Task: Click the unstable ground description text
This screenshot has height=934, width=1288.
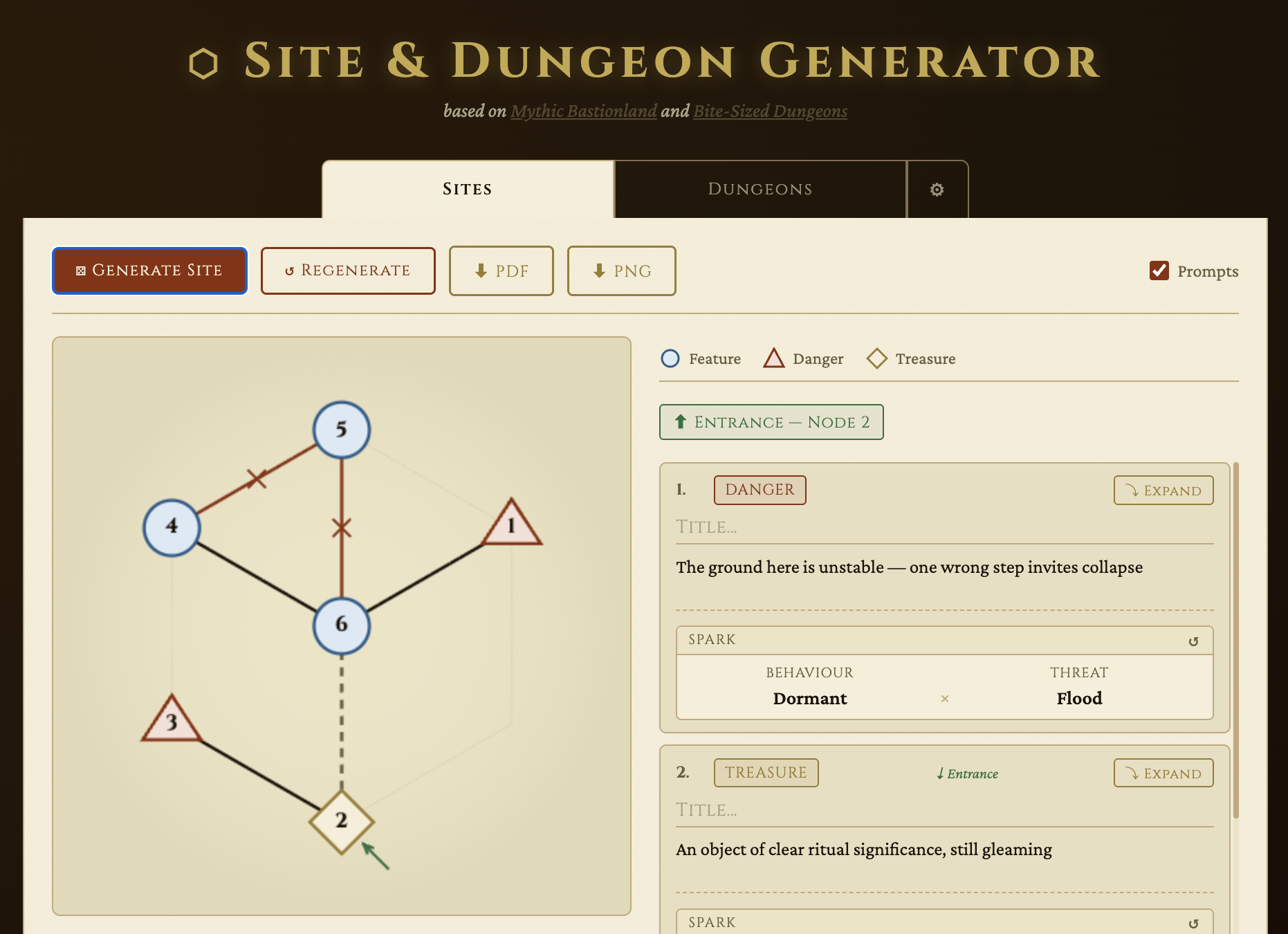Action: click(x=909, y=567)
